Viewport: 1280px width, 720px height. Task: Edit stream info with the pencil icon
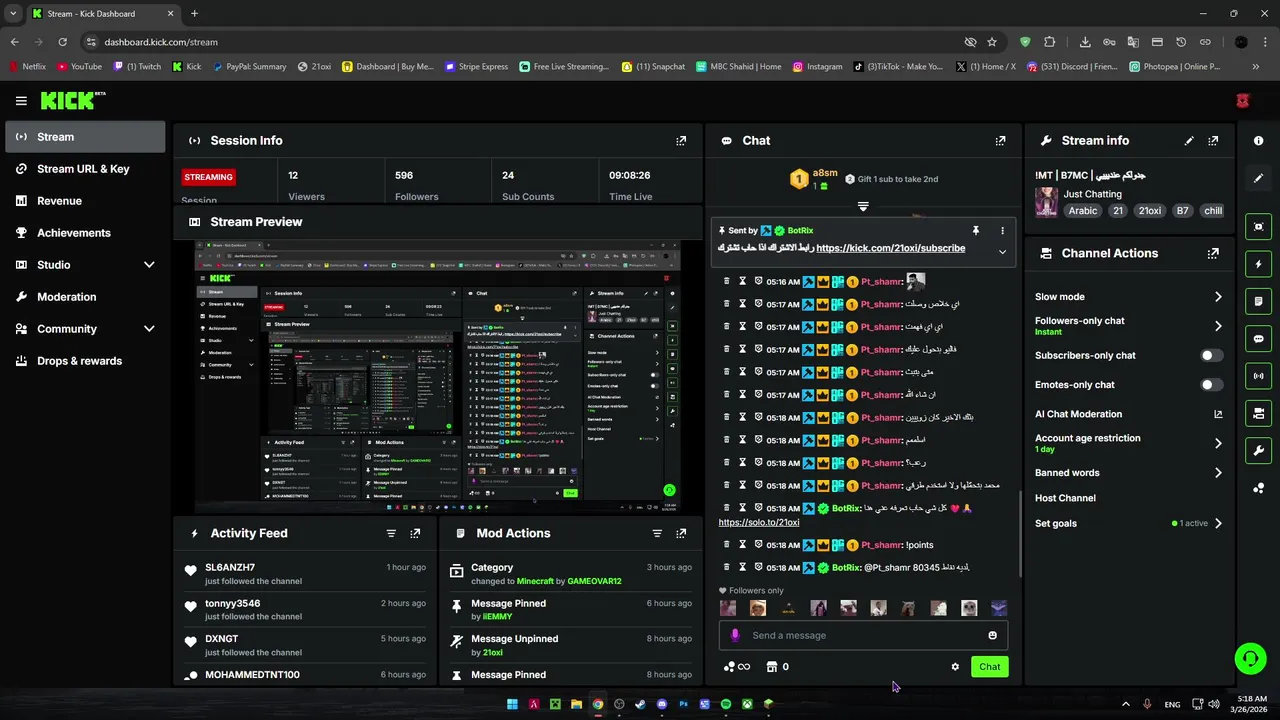tap(1189, 141)
